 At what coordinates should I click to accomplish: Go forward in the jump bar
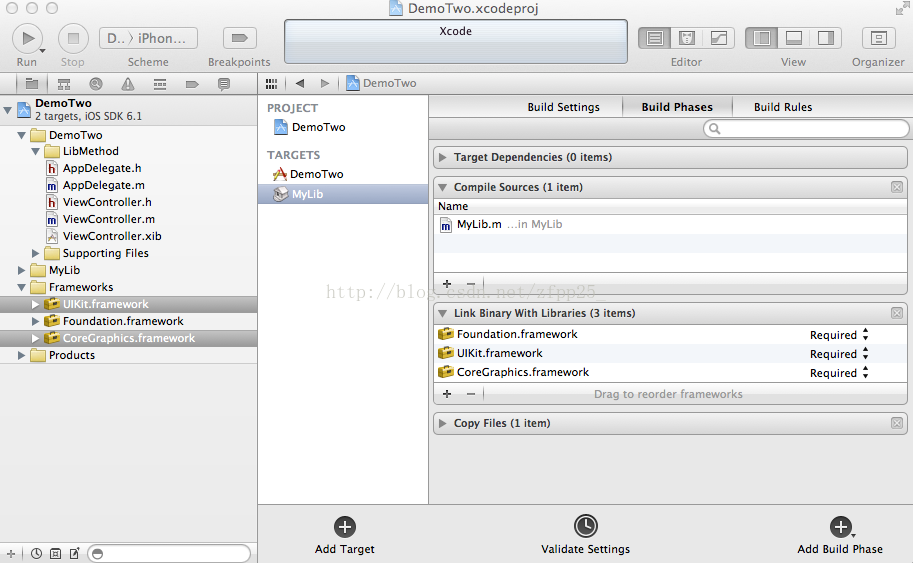pyautogui.click(x=325, y=83)
